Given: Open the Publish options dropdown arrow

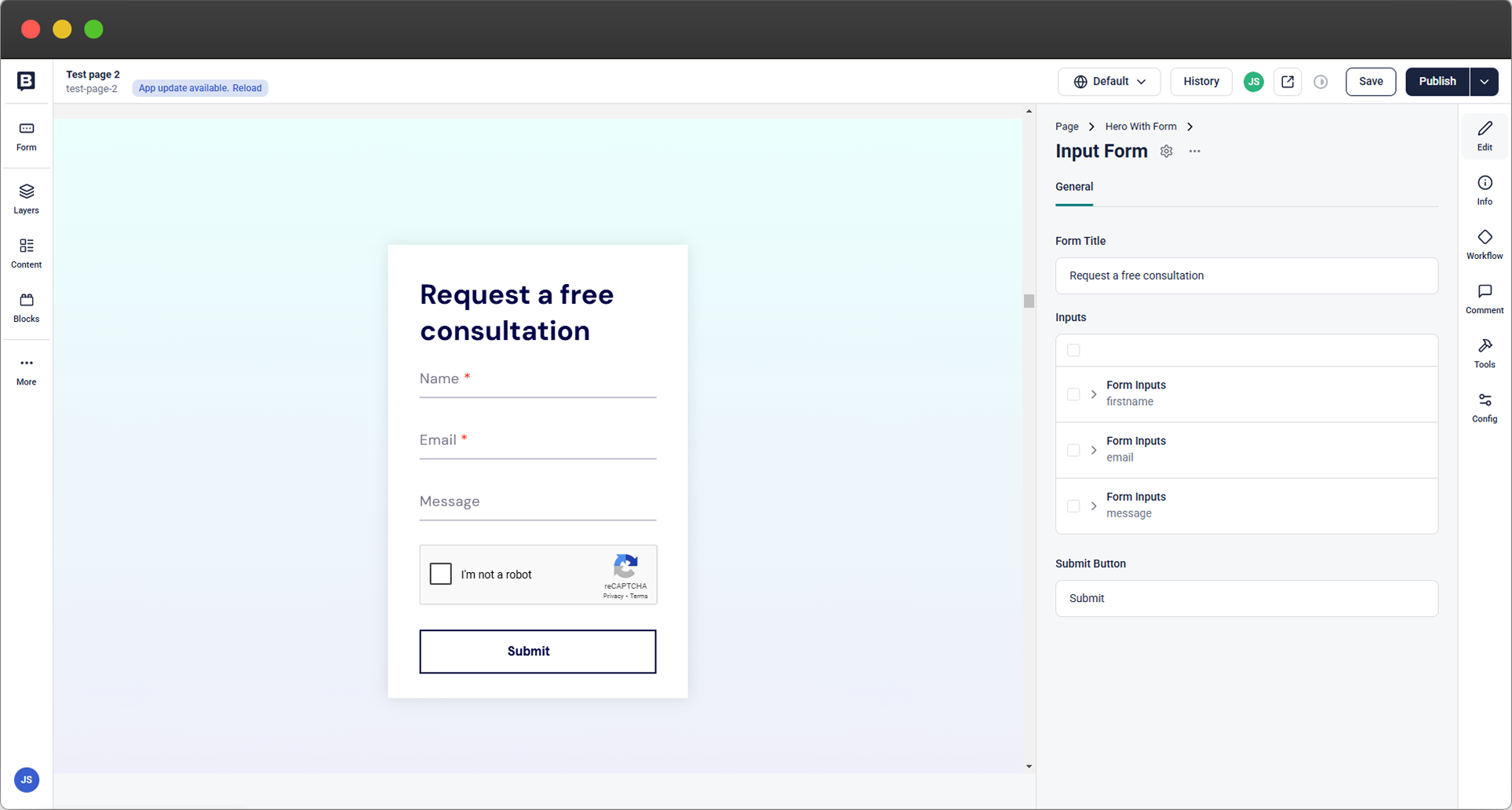Looking at the screenshot, I should click(1484, 82).
